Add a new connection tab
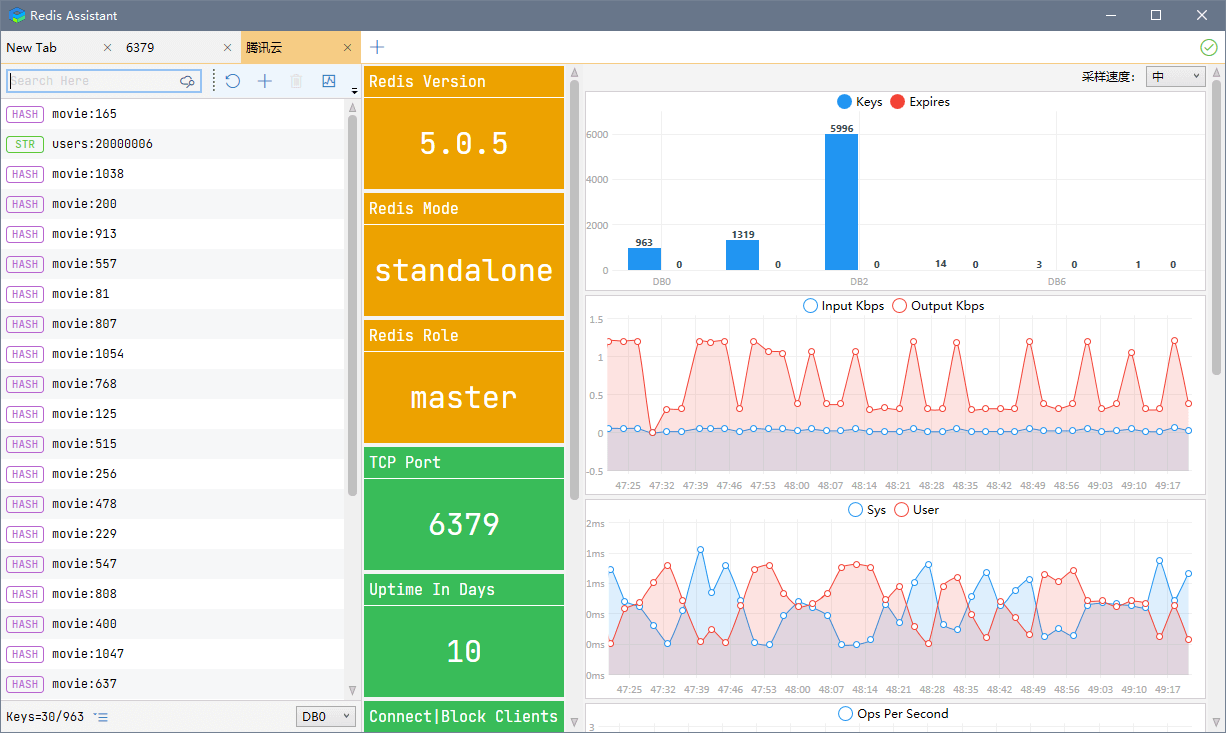1226x733 pixels. (377, 47)
